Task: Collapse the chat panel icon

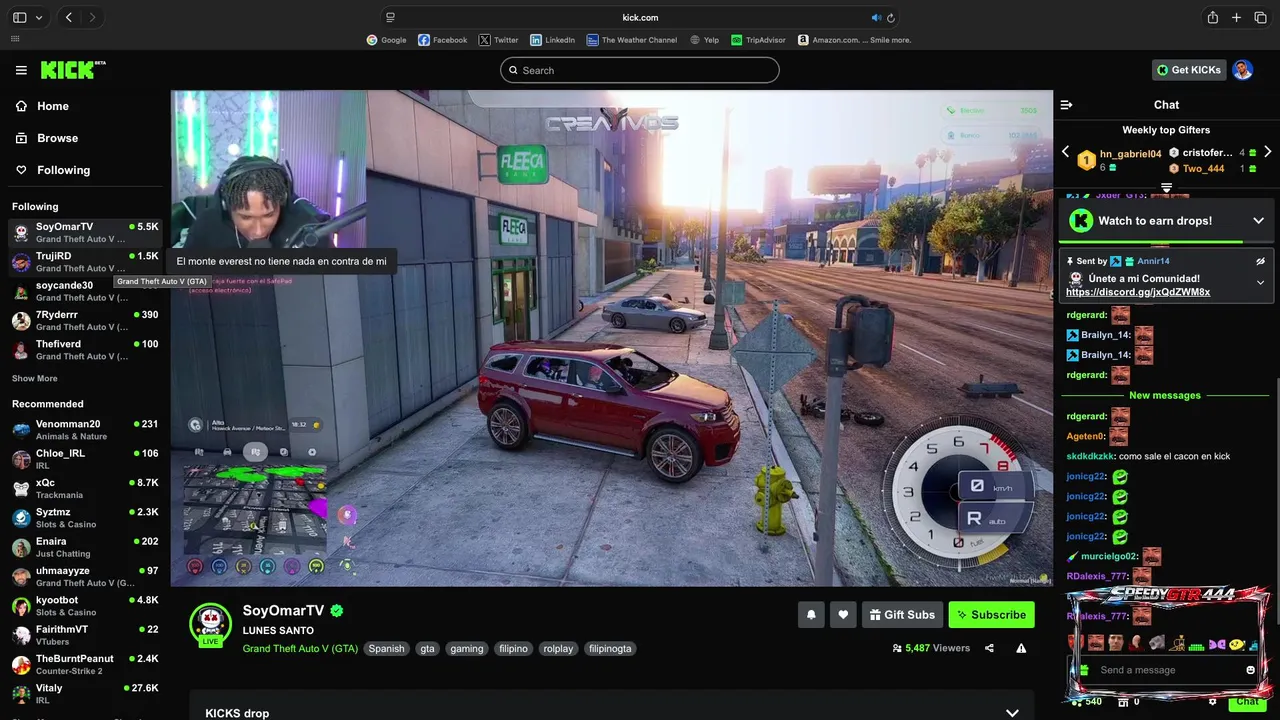Action: tap(1066, 105)
